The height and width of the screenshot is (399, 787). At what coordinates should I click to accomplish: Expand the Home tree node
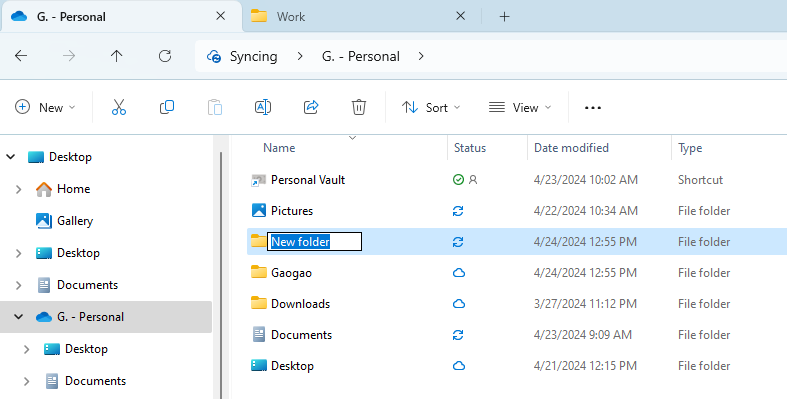[19, 189]
